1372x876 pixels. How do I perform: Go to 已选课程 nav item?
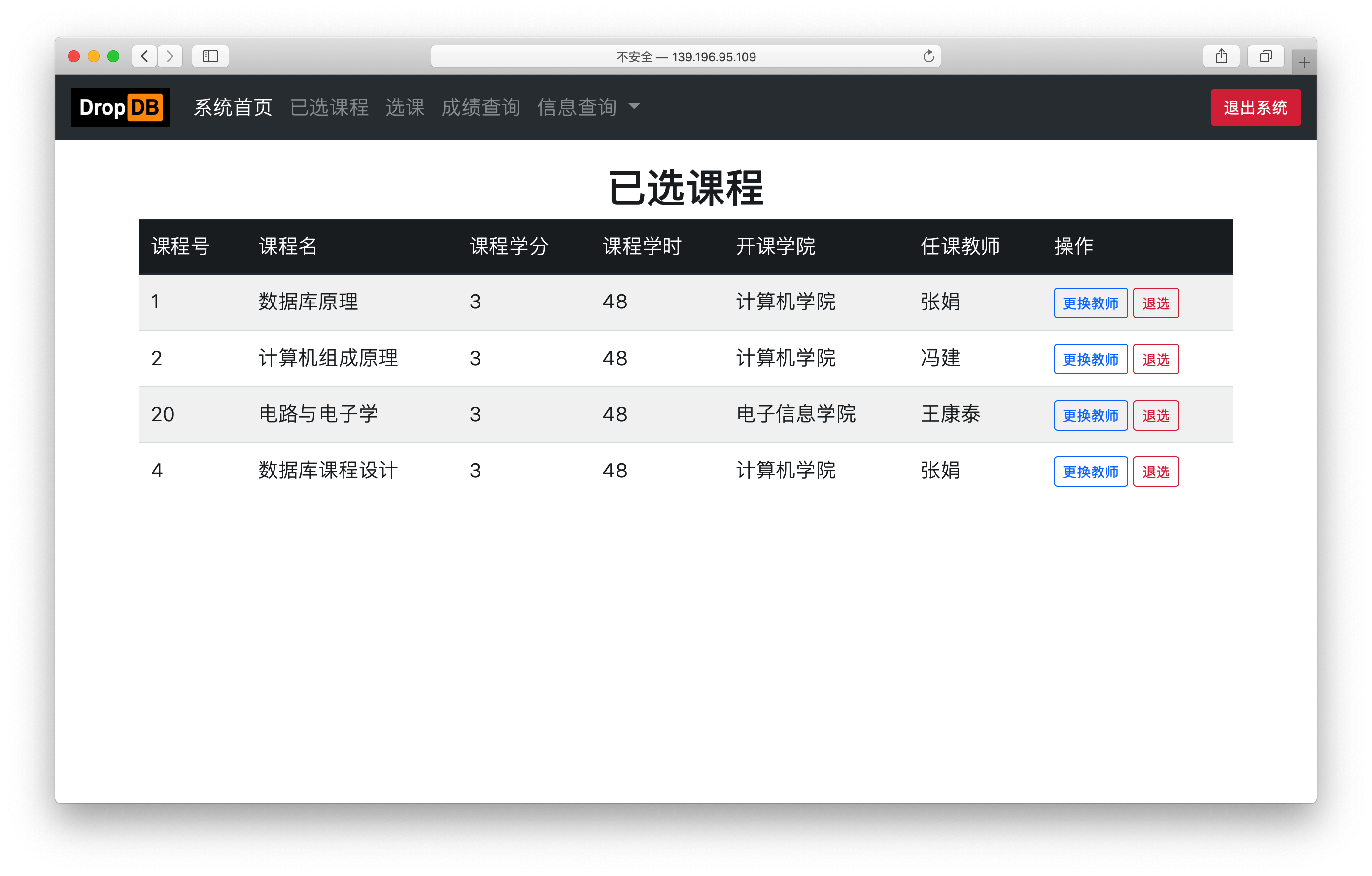pos(329,107)
